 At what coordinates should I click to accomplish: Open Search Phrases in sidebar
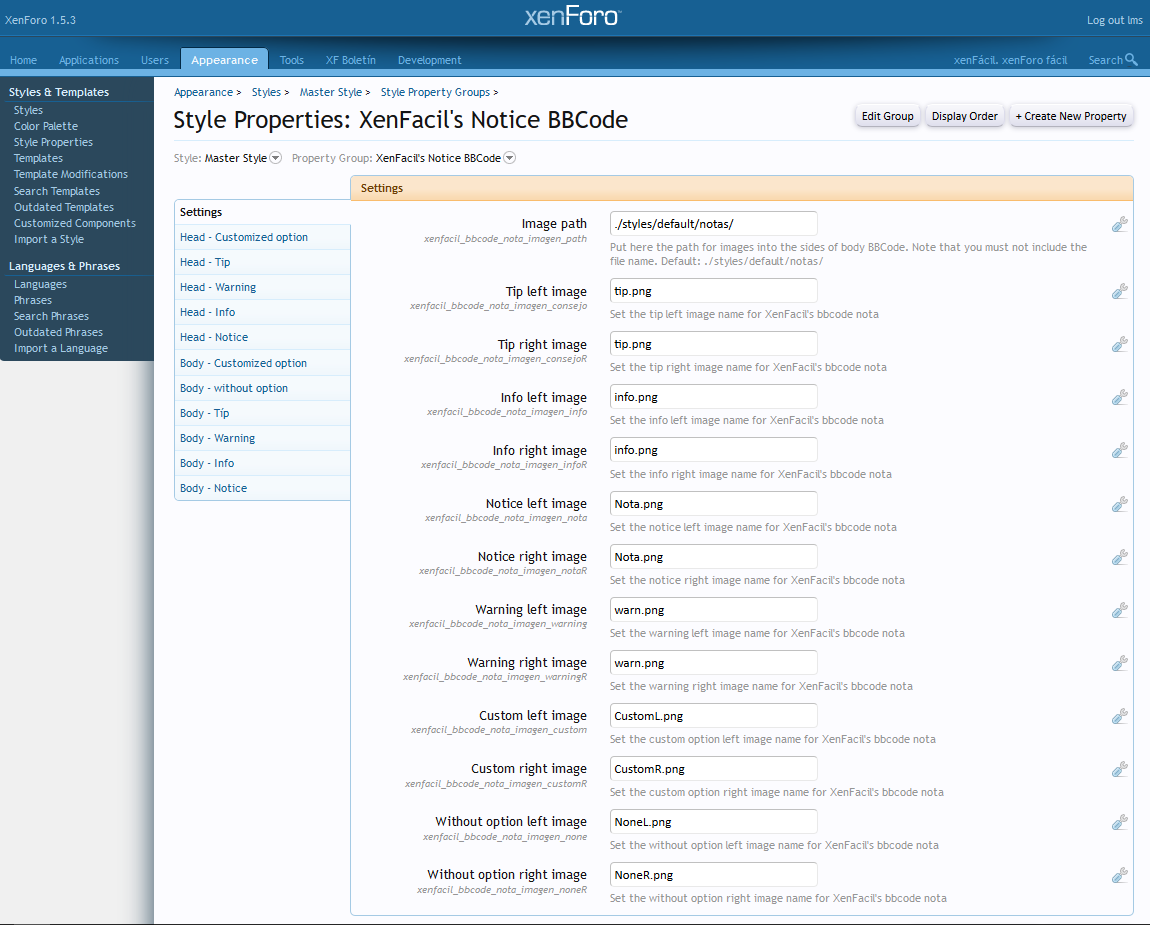(x=51, y=316)
